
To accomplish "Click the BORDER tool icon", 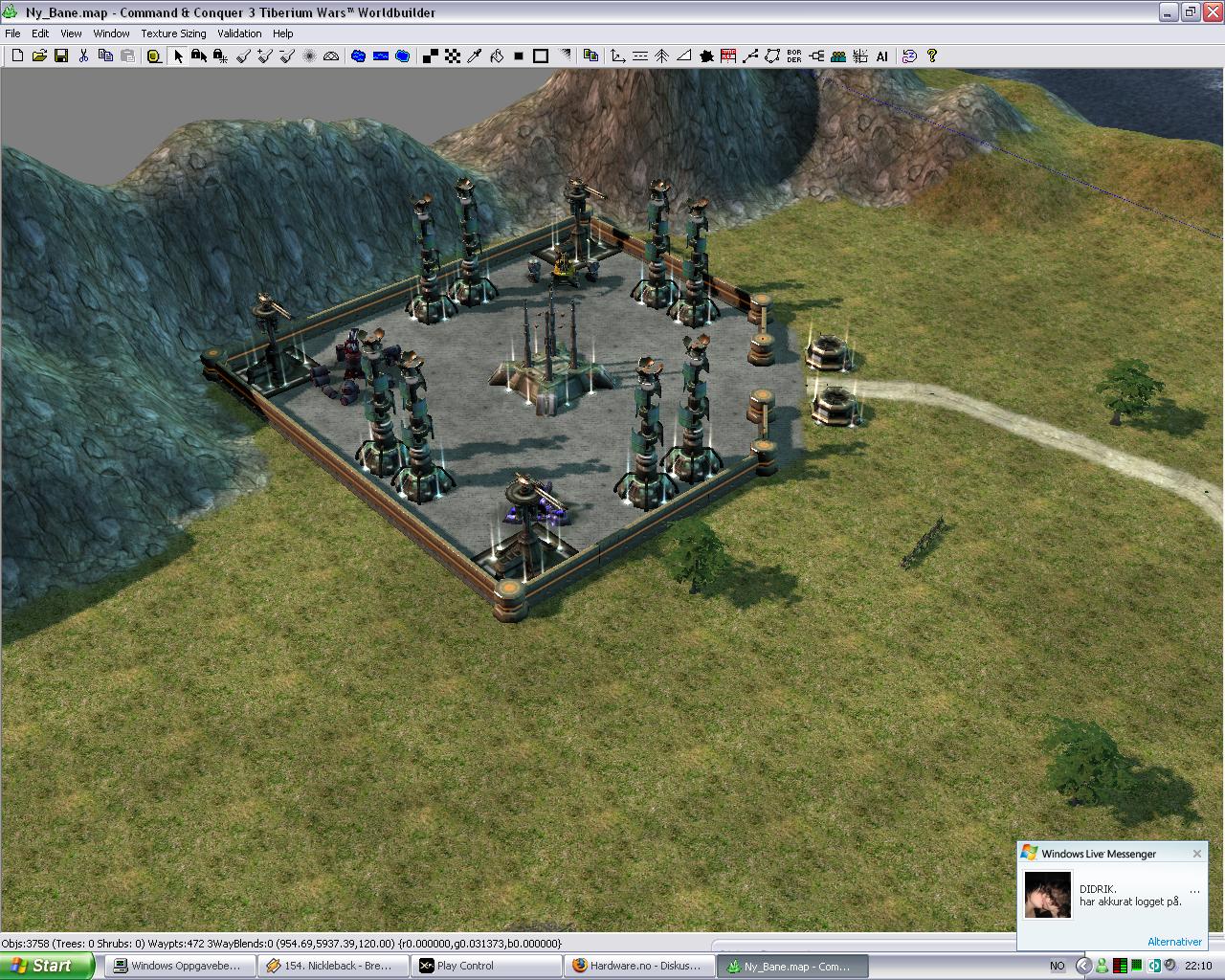I will (794, 56).
